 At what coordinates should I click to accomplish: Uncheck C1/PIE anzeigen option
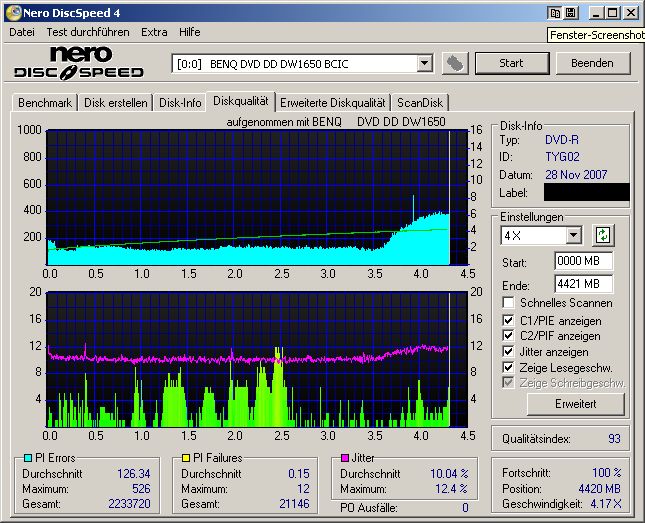pyautogui.click(x=509, y=320)
